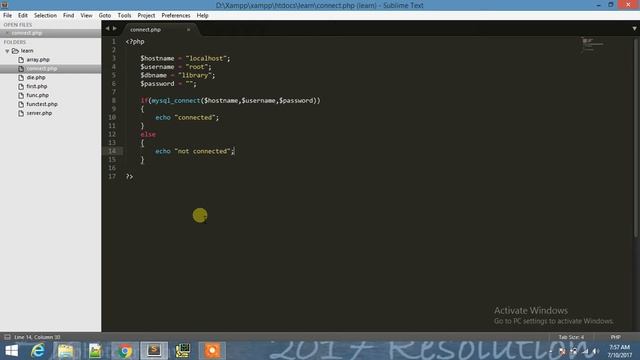Click the func.php file icon
Image resolution: width=640 pixels, height=360 pixels.
pos(21,96)
